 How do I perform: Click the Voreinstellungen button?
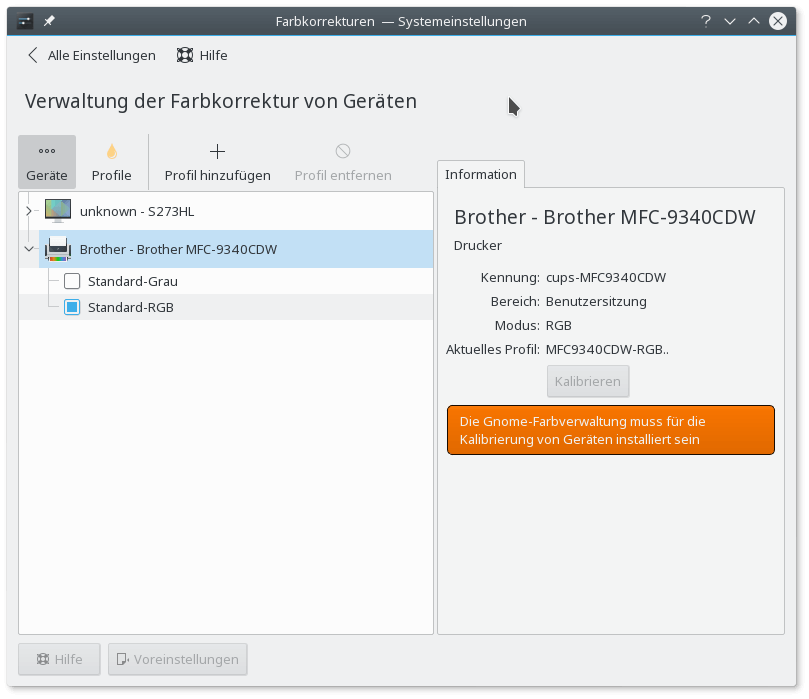[177, 659]
